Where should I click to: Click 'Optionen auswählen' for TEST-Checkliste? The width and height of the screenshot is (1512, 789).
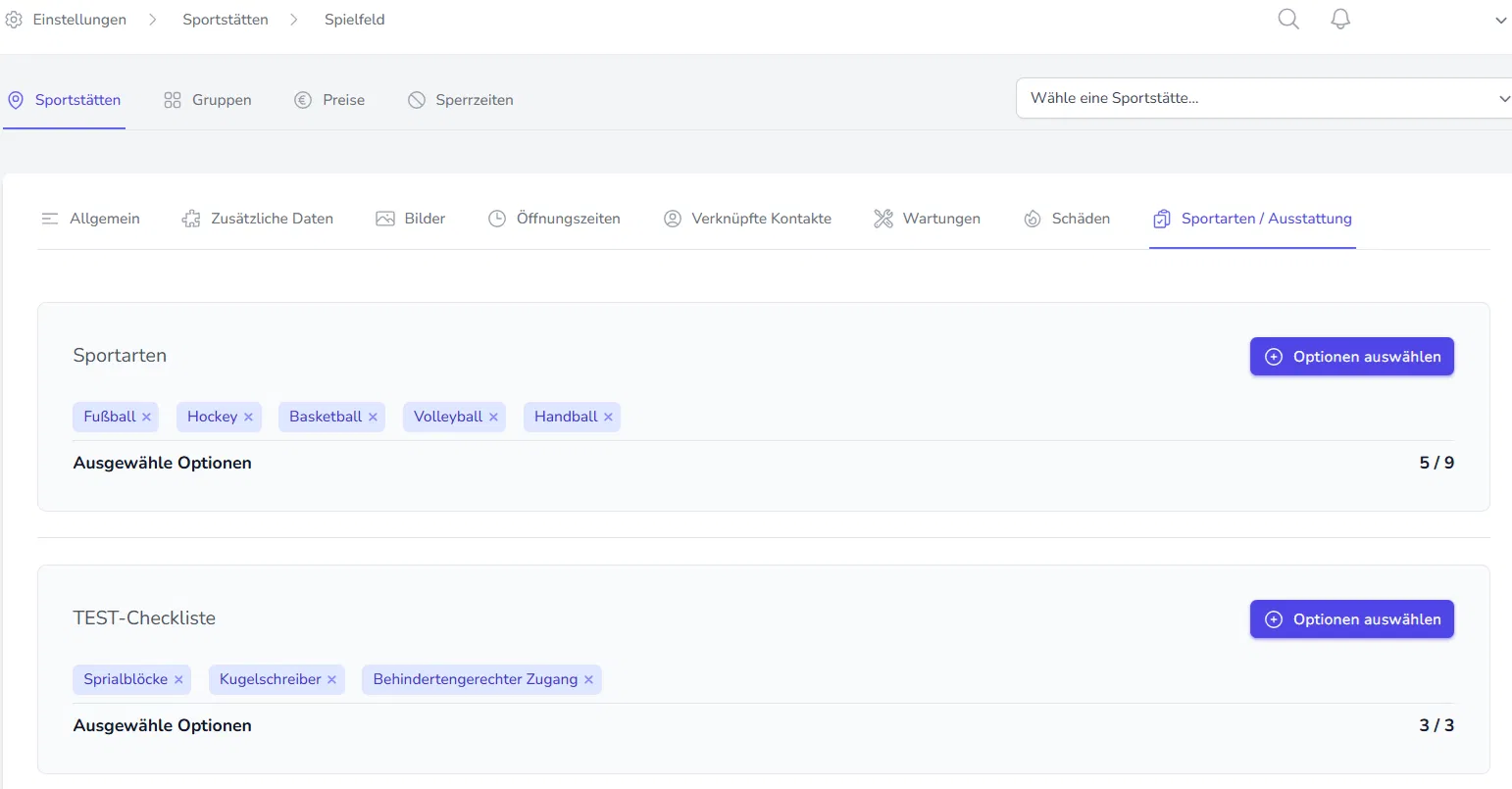[x=1351, y=619]
